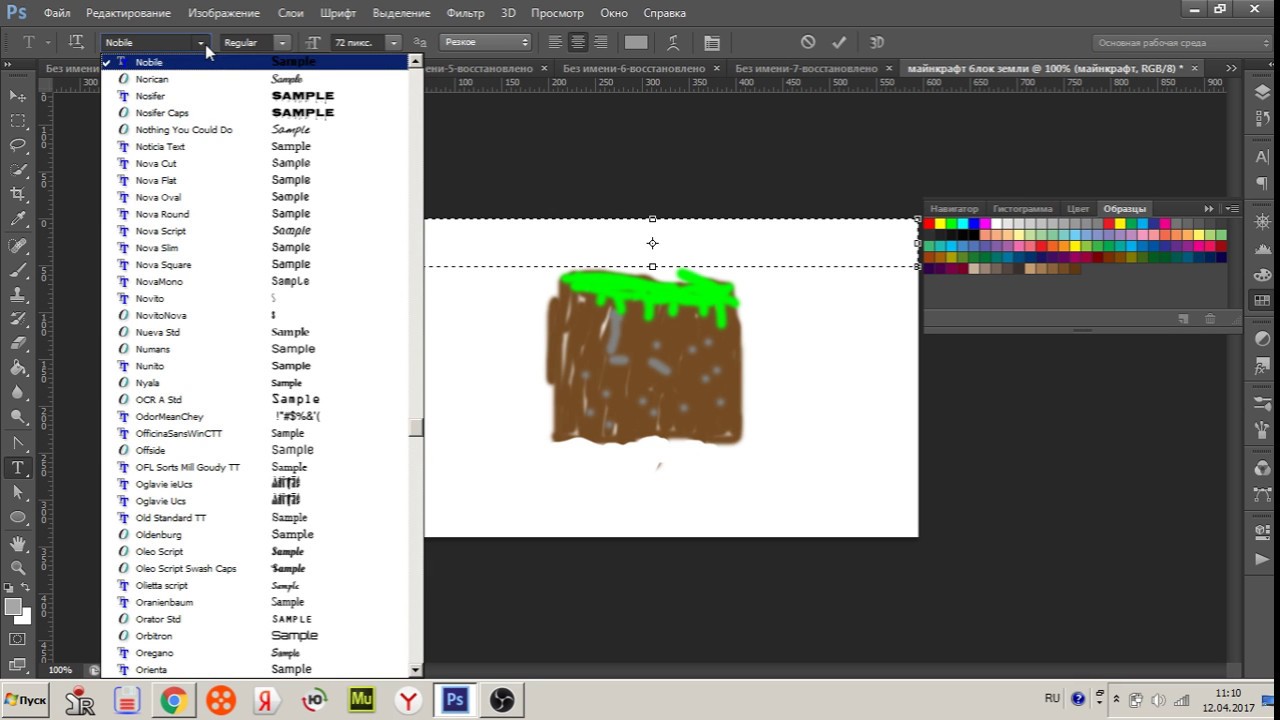Open the Редактирование menu
The height and width of the screenshot is (720, 1280).
tap(128, 13)
